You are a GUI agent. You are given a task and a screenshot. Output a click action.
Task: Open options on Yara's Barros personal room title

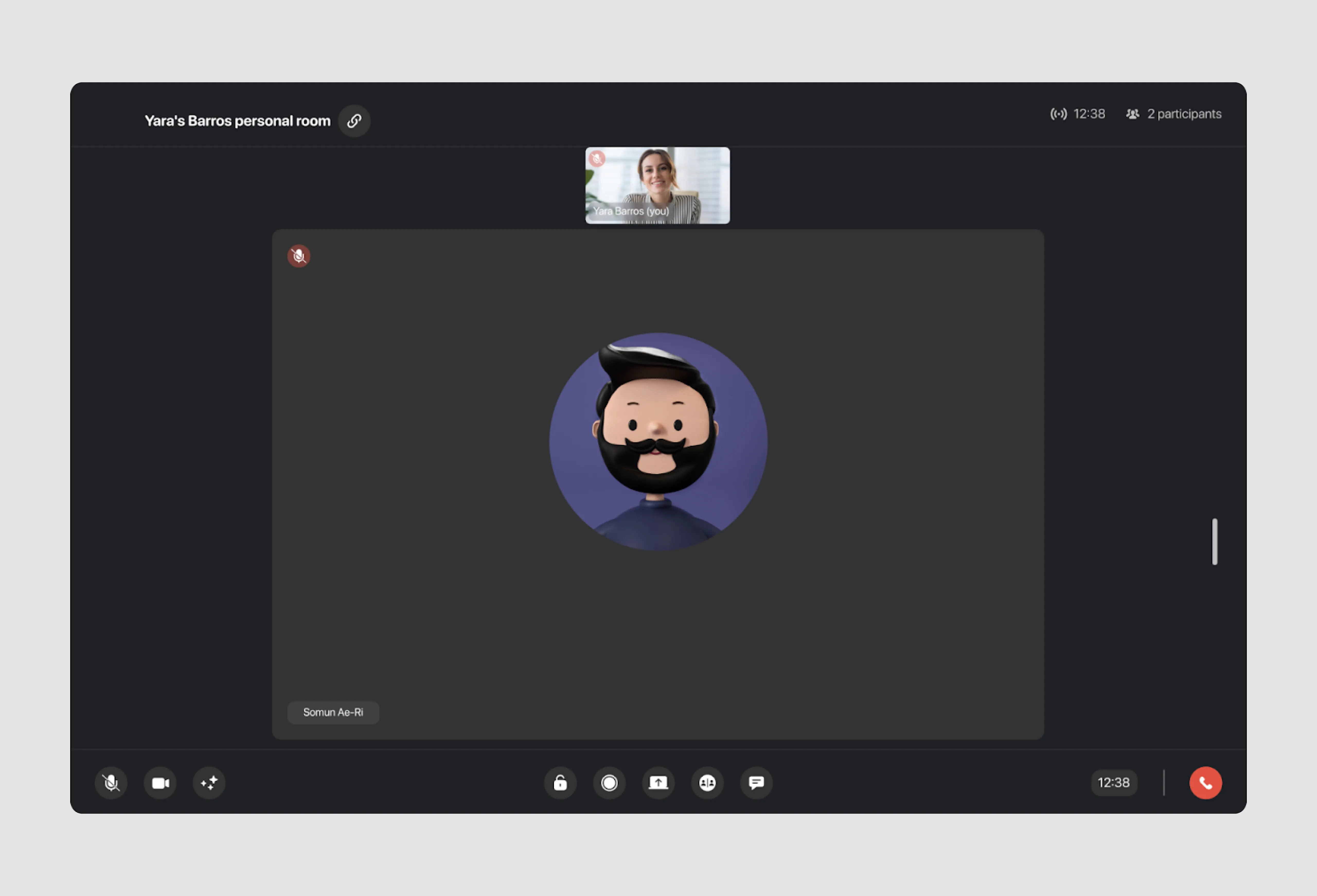coord(236,120)
